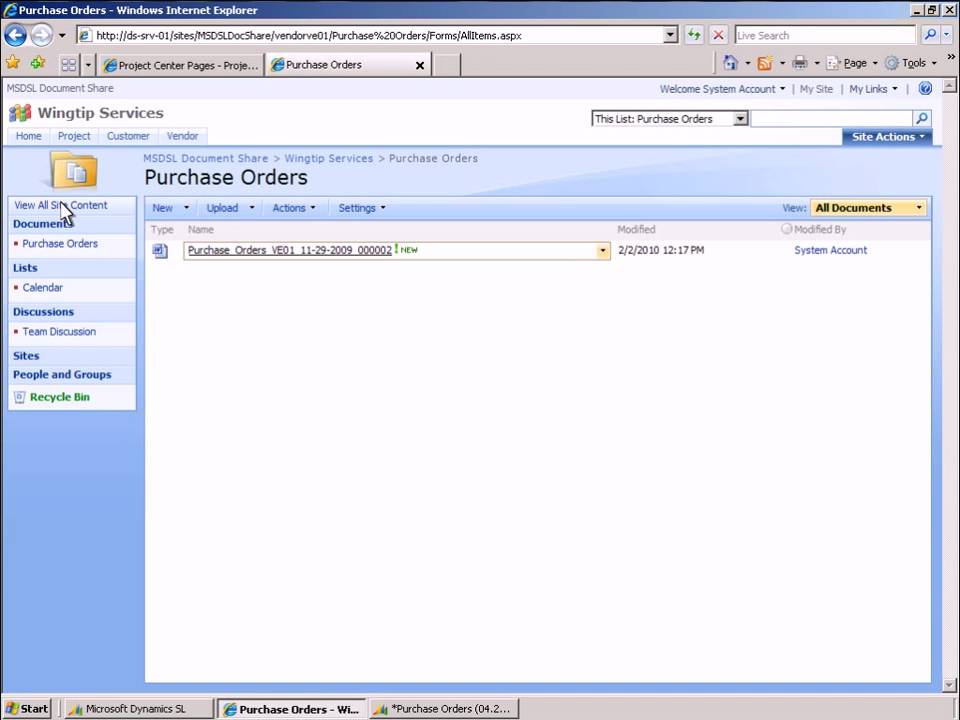Click the Print icon in command bar

click(800, 63)
